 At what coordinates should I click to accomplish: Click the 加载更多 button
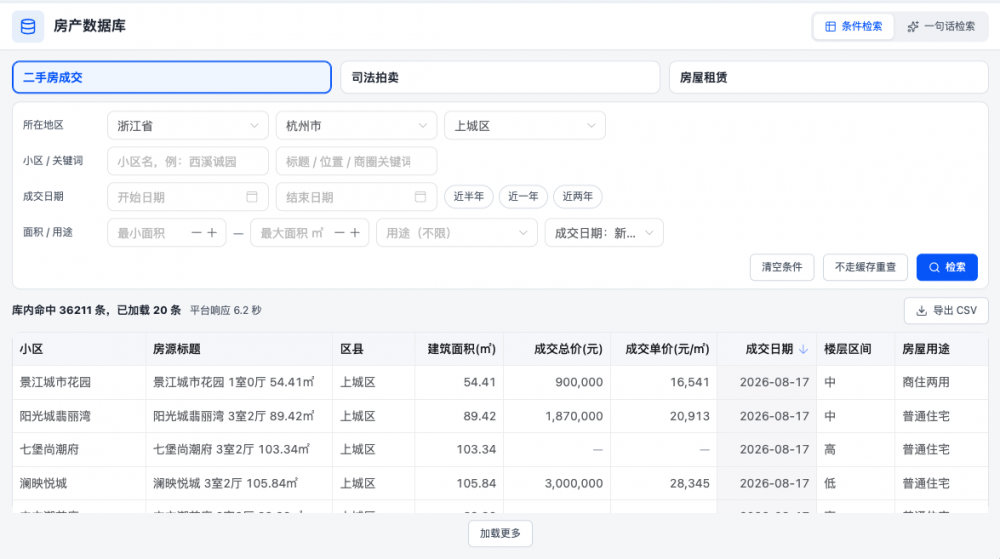click(500, 534)
